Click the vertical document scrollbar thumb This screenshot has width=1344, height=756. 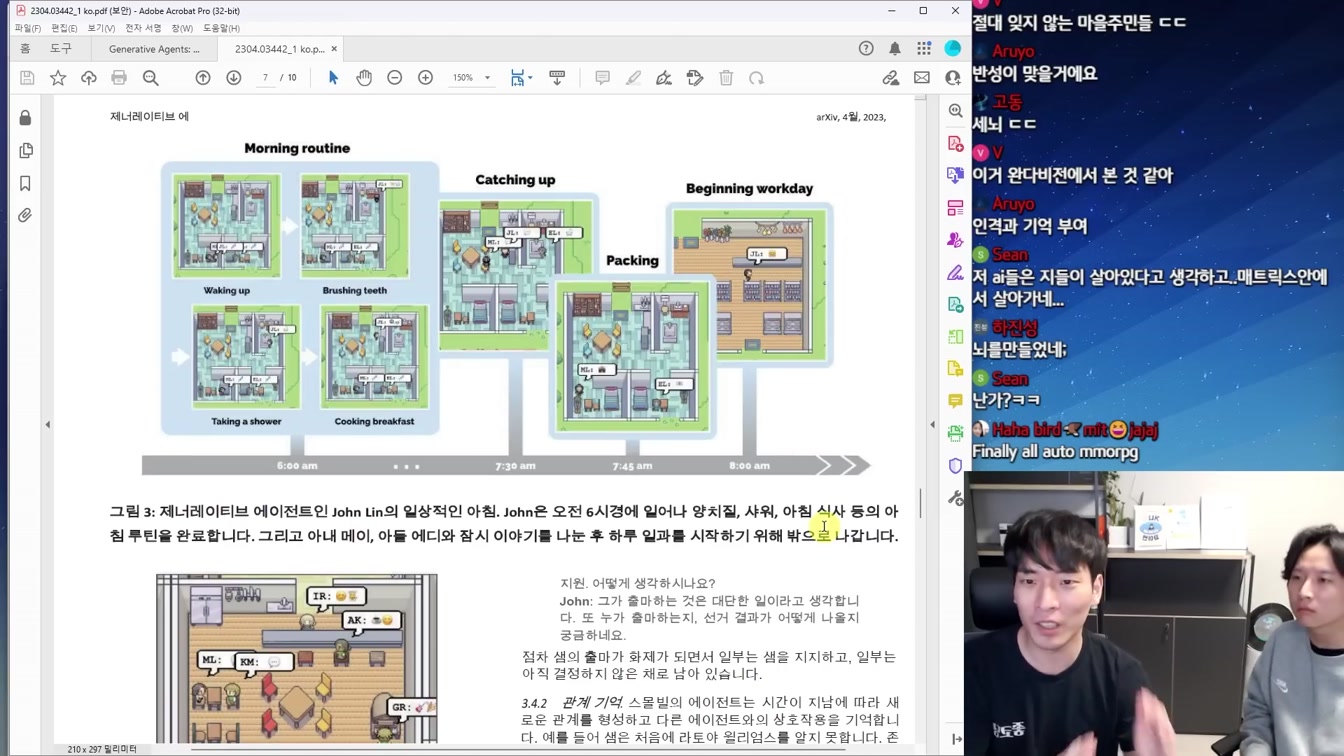click(x=920, y=504)
